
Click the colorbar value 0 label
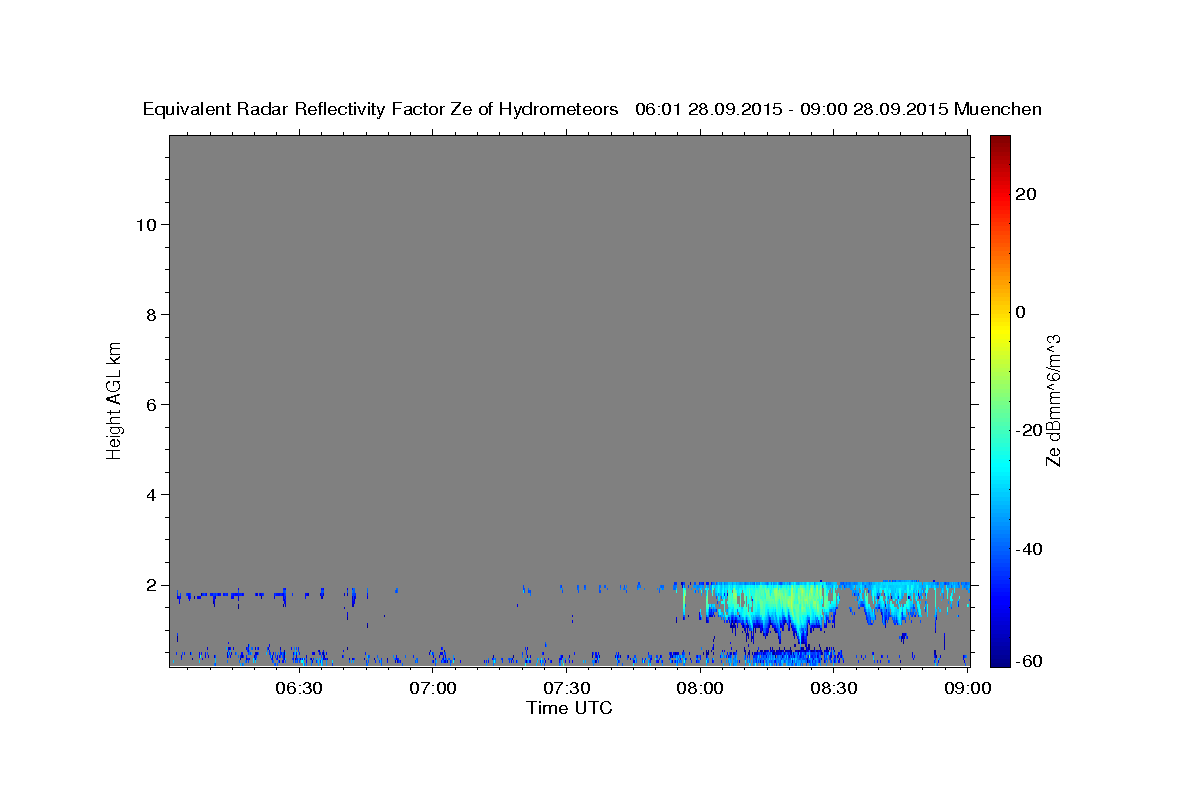(1021, 312)
